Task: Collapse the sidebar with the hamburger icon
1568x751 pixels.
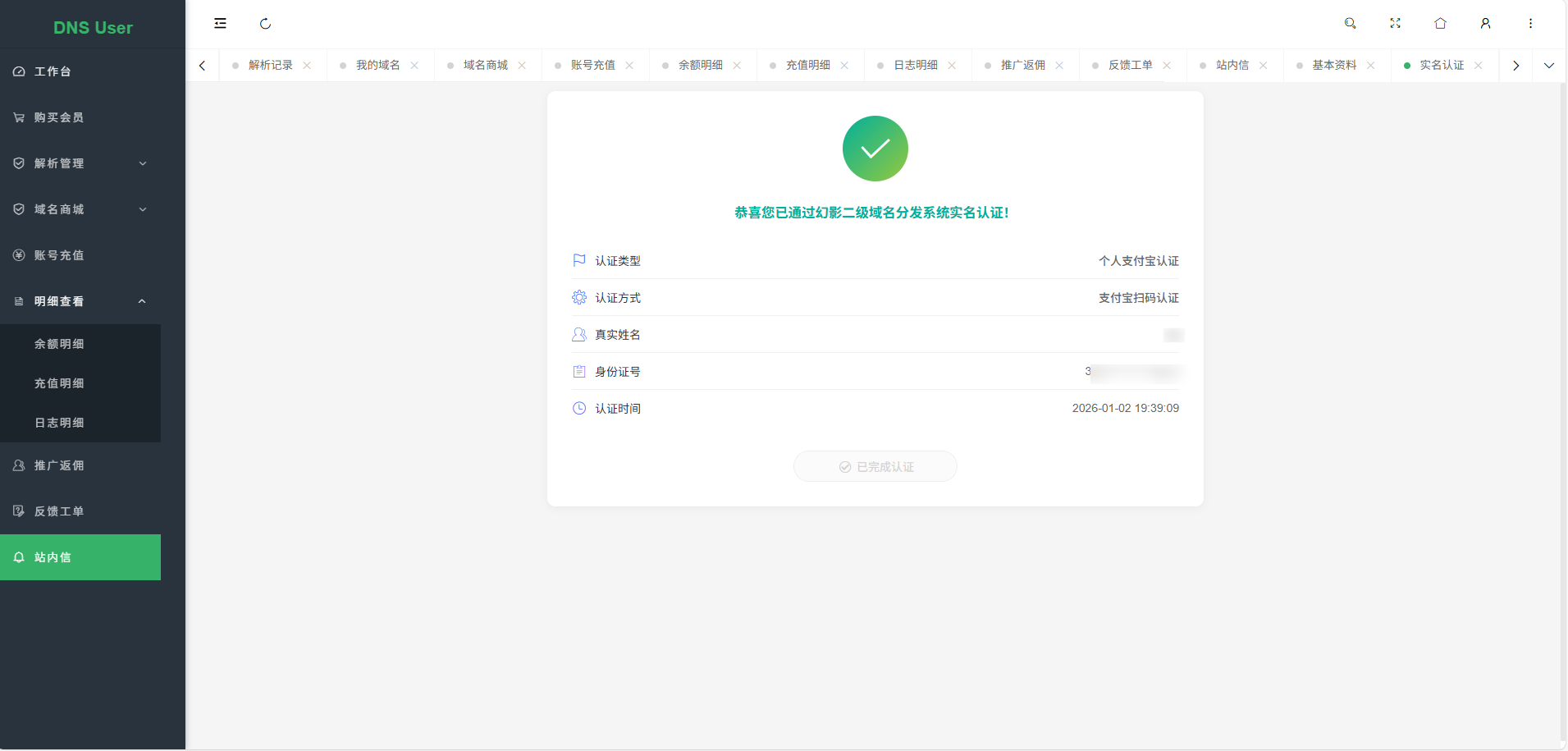Action: pyautogui.click(x=219, y=23)
